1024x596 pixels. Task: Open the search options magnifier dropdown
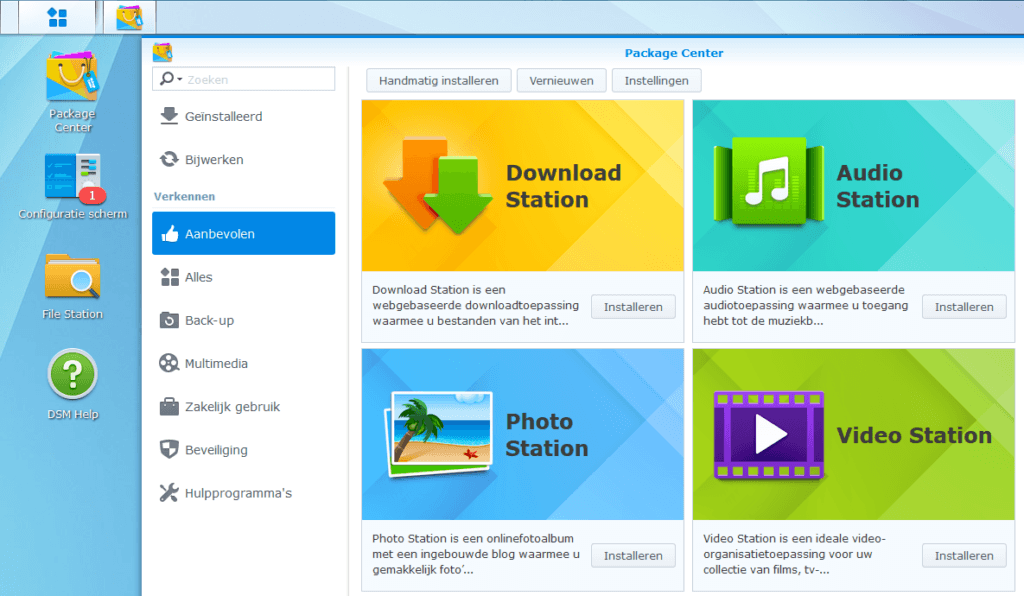(170, 79)
